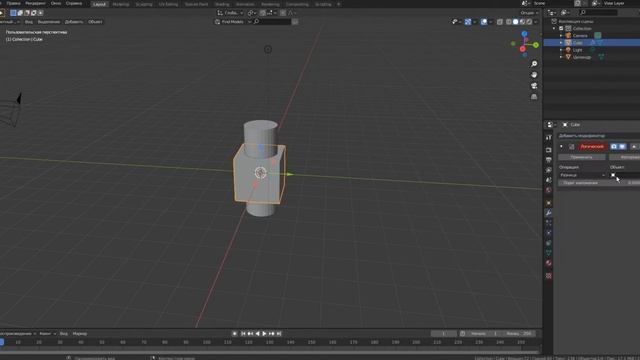This screenshot has height=360, width=640.
Task: Select wireframe viewport shading
Action: point(509,22)
